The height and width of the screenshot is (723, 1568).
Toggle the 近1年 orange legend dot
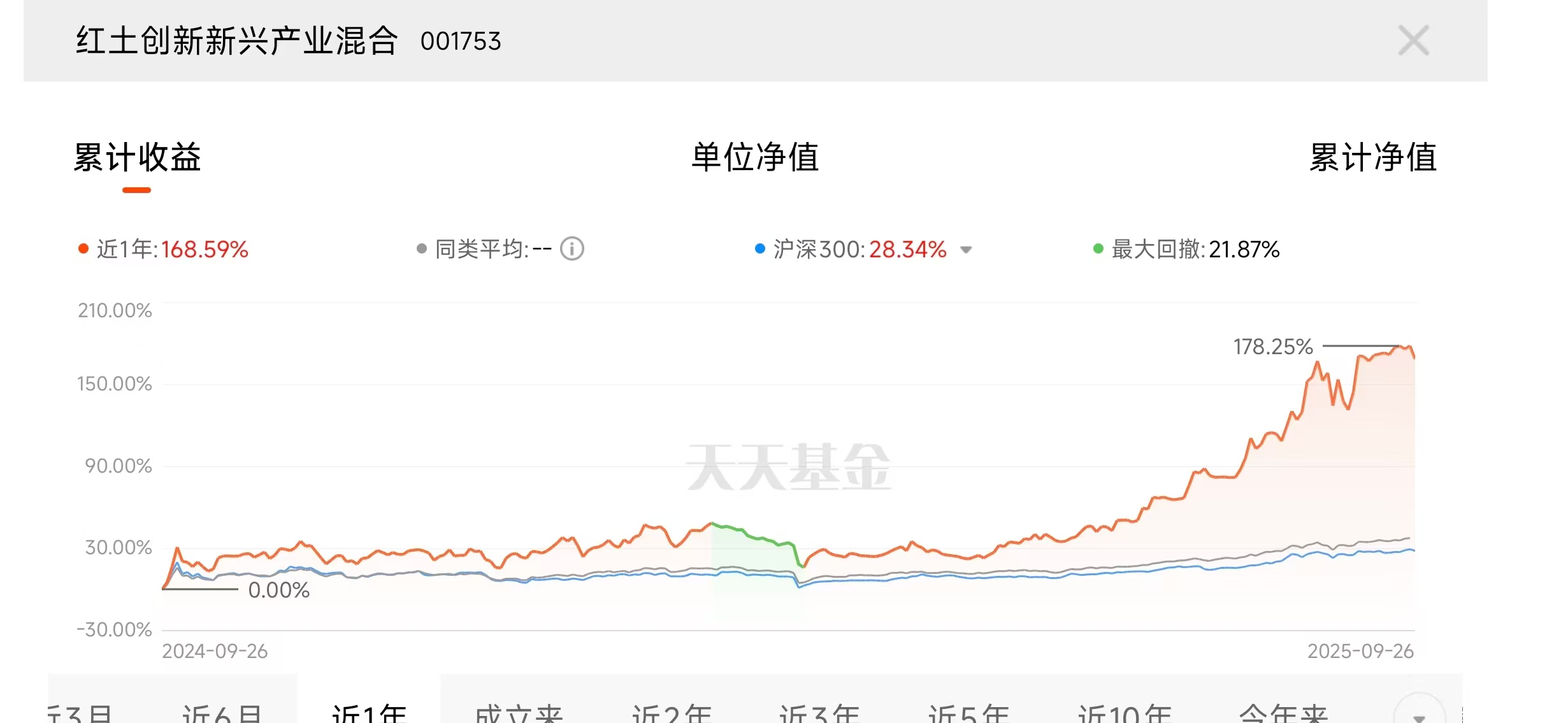pyautogui.click(x=83, y=249)
